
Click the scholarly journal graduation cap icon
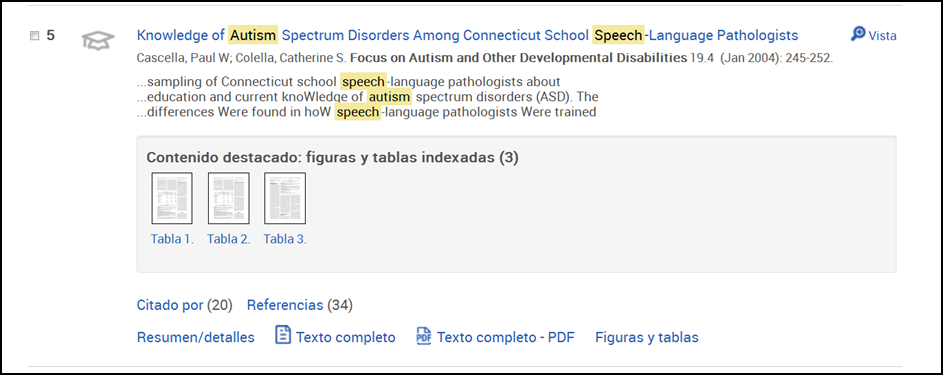(x=98, y=41)
